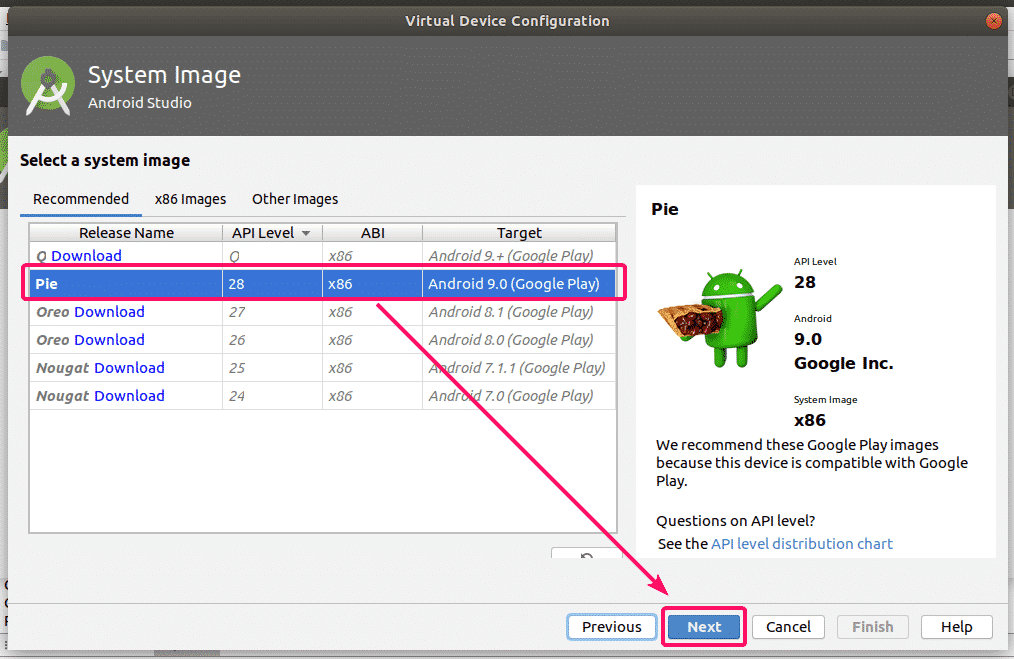Click the x86 ABI cell in Q row
Image resolution: width=1014 pixels, height=659 pixels.
pos(372,255)
